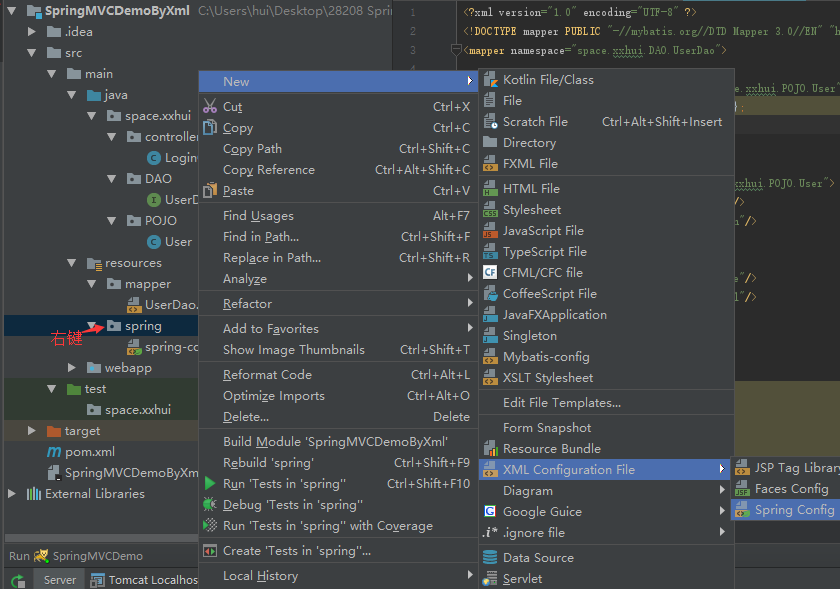Switch to Tomcat Localhost log tab
Image resolution: width=840 pixels, height=589 pixels.
[x=145, y=580]
